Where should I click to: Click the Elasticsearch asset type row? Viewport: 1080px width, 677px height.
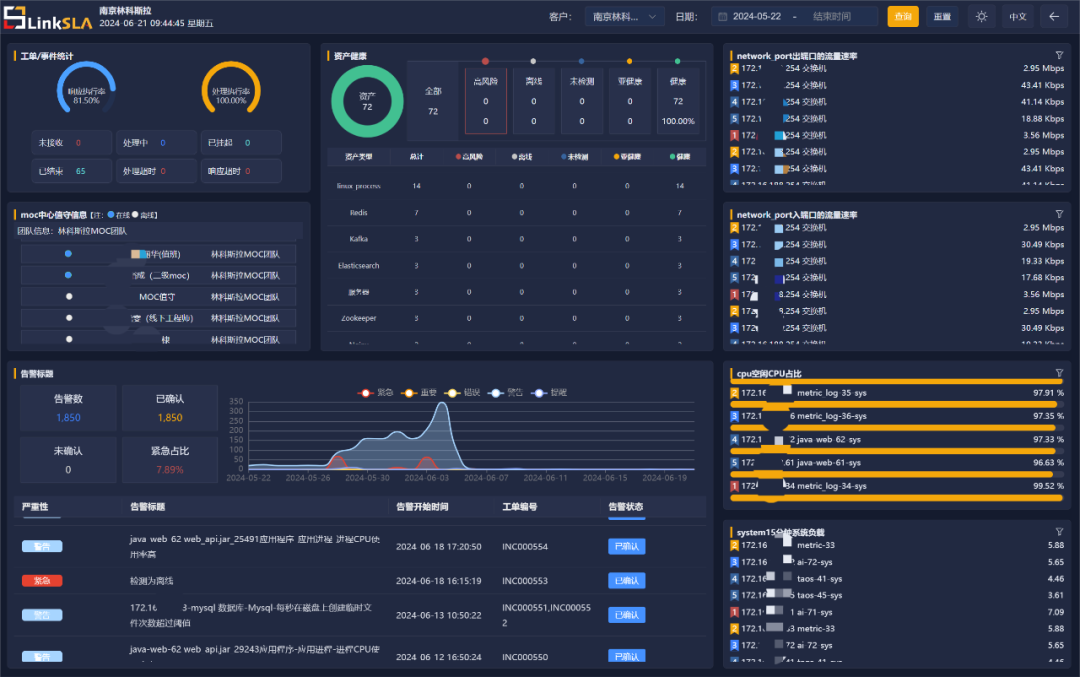click(x=517, y=265)
